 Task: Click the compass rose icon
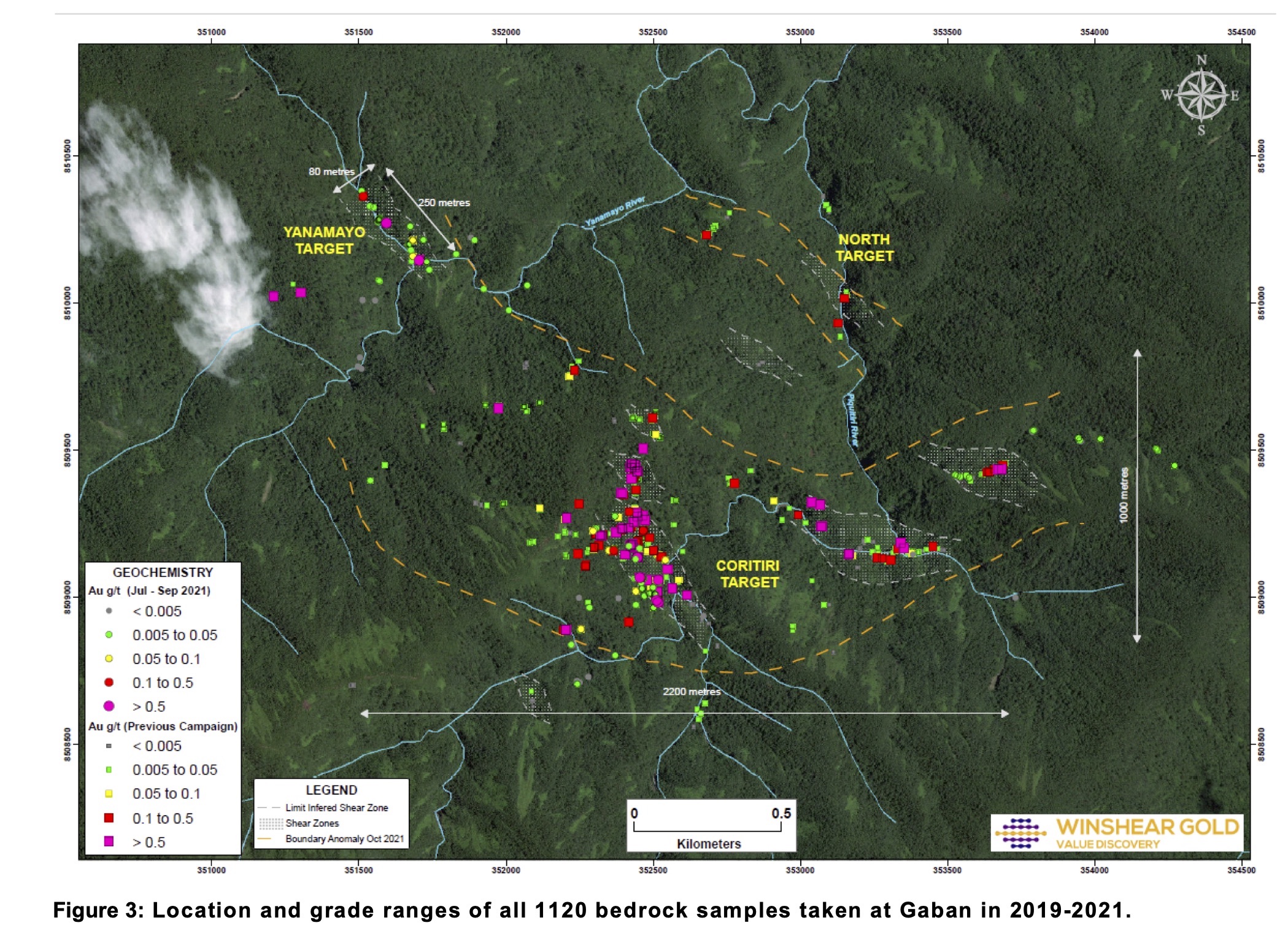pos(1201,96)
